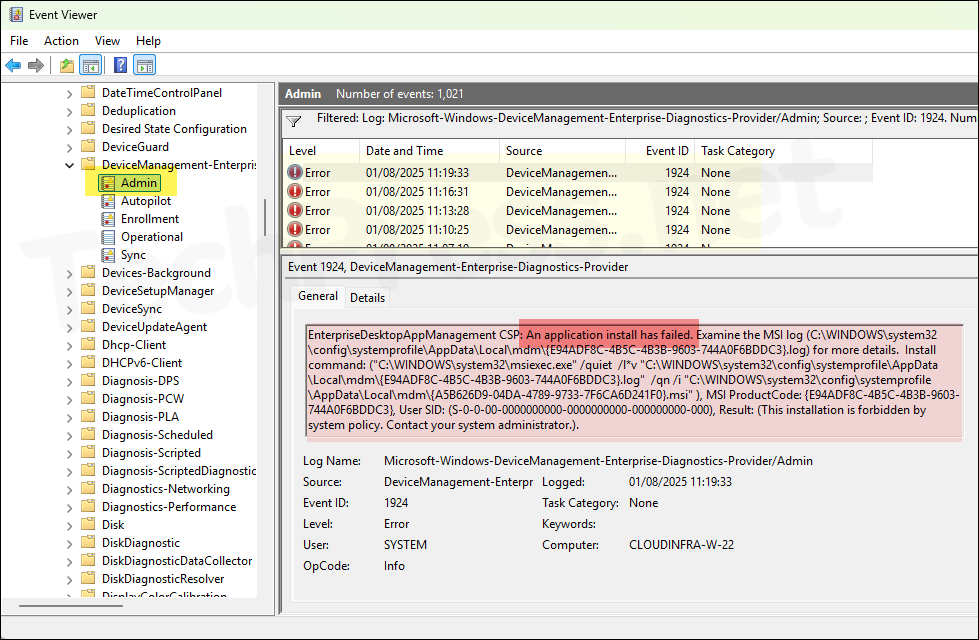Screen dimensions: 979x640
Task: Expand the DateTimeControlPanel node
Action: click(x=69, y=94)
